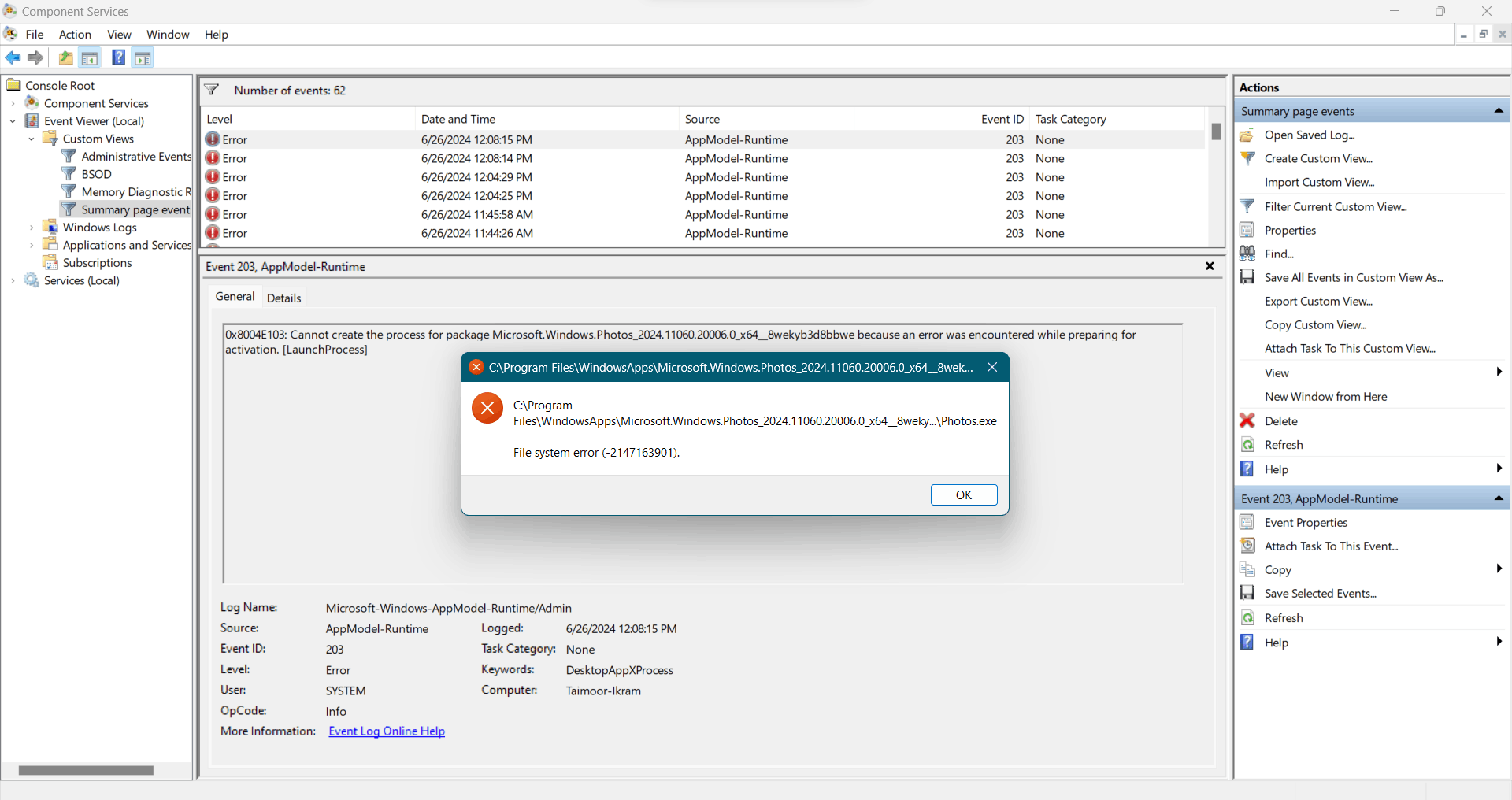Viewport: 1512px width, 800px height.
Task: Select Administrative Events custom view
Action: (x=136, y=157)
